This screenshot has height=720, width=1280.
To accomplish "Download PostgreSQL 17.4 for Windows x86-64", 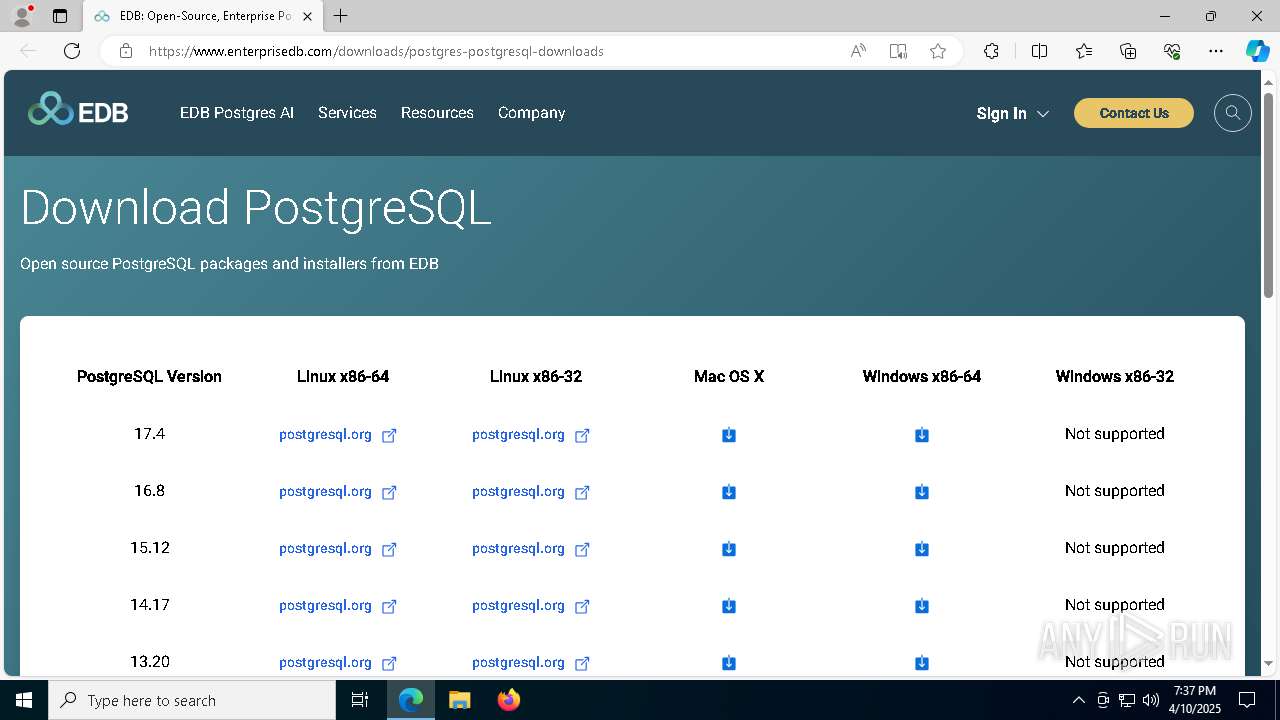I will [922, 435].
